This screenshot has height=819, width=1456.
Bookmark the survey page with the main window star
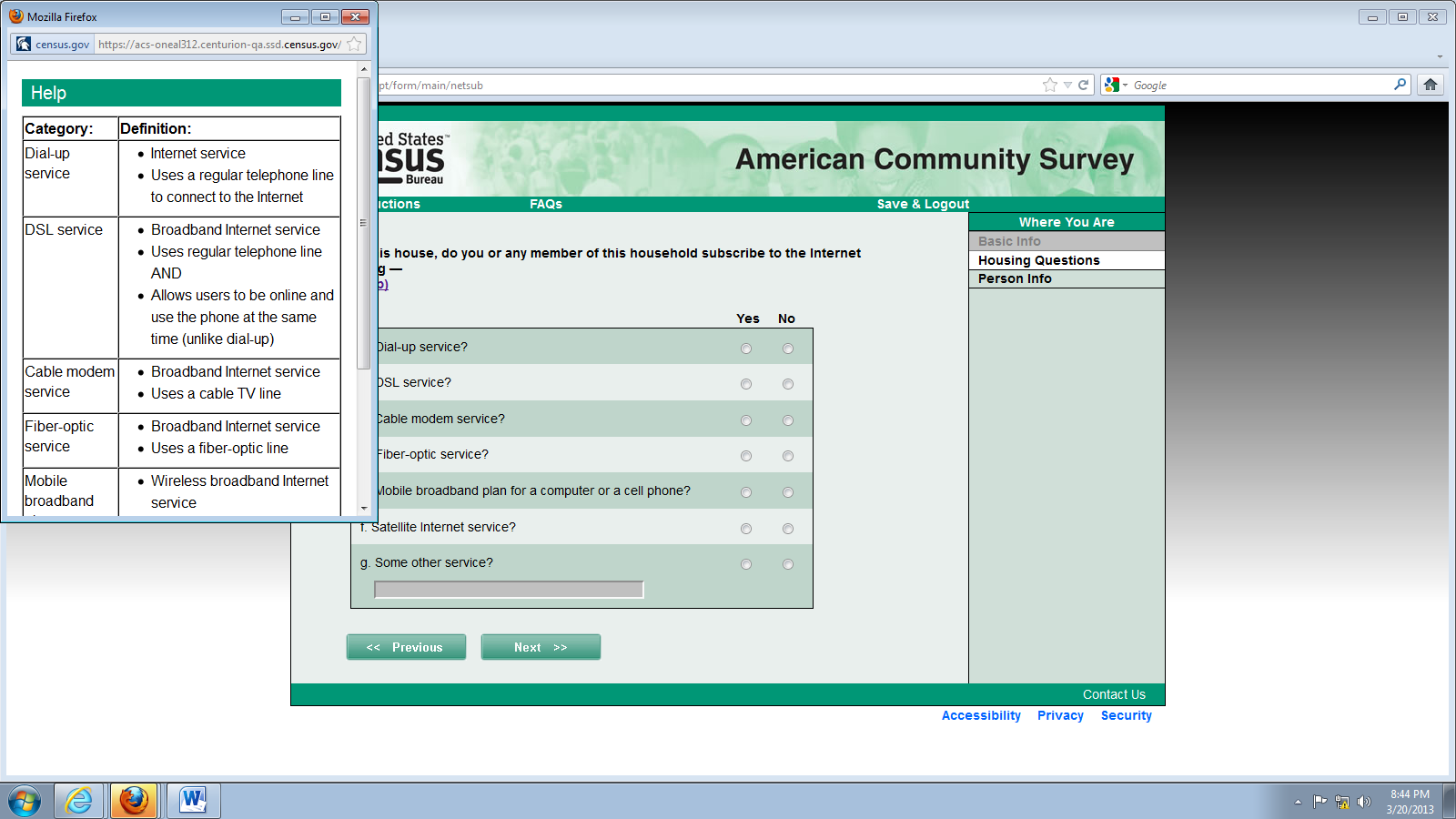coord(1050,85)
